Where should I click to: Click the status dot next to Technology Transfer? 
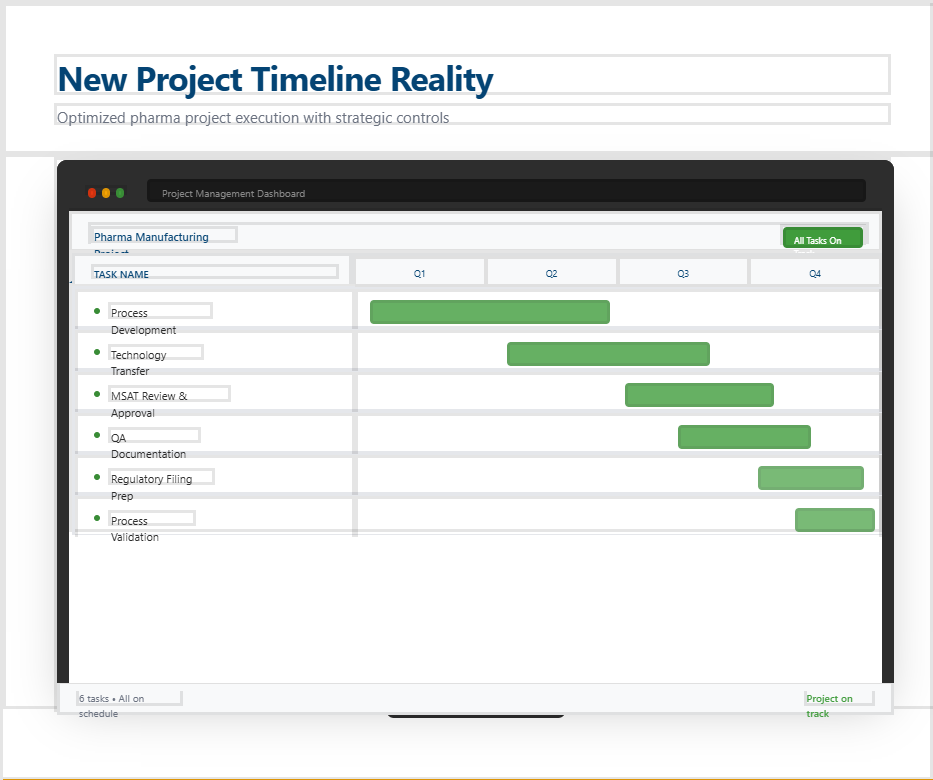coord(97,352)
